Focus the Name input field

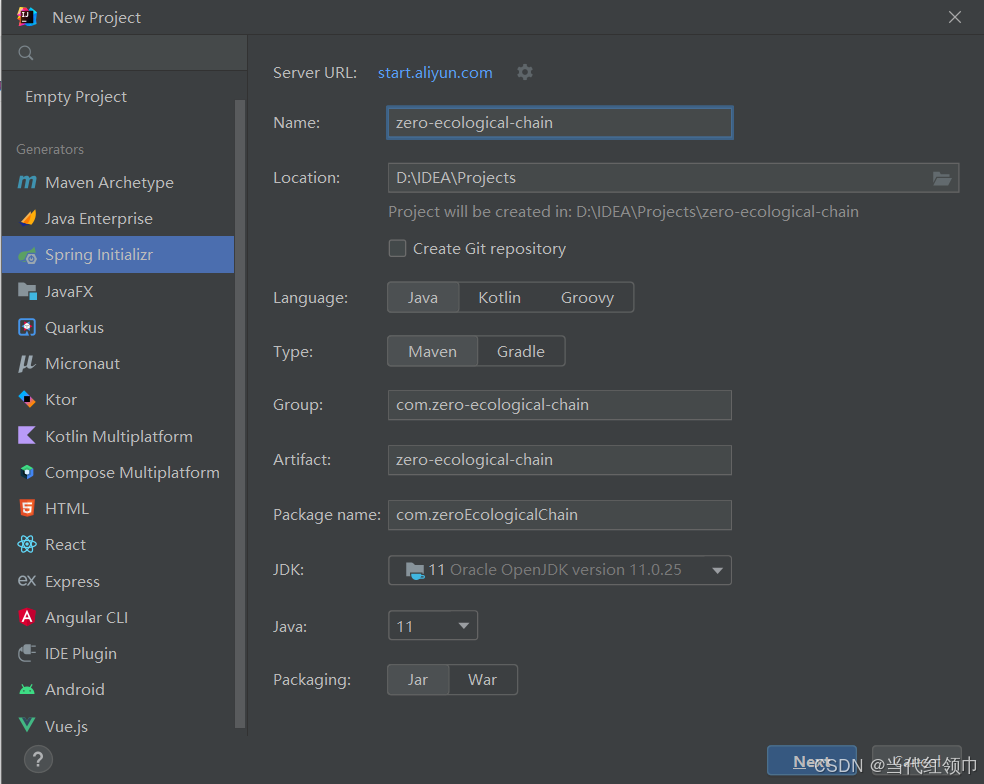[x=560, y=123]
